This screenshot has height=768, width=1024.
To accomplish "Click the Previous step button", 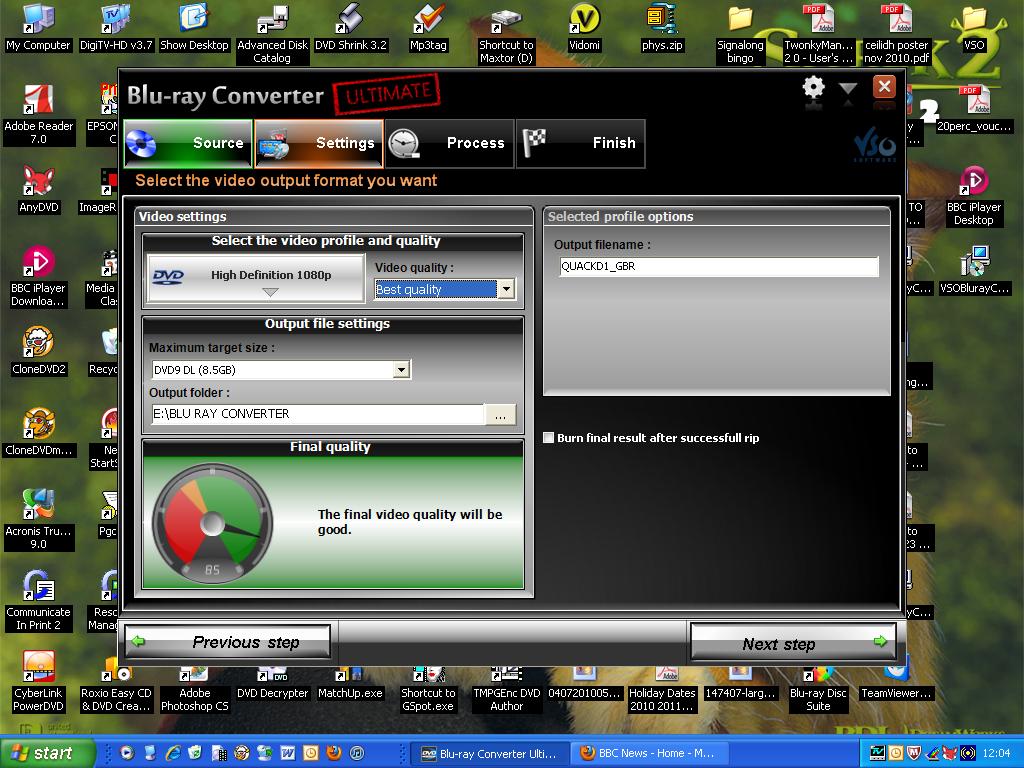I will [x=227, y=642].
